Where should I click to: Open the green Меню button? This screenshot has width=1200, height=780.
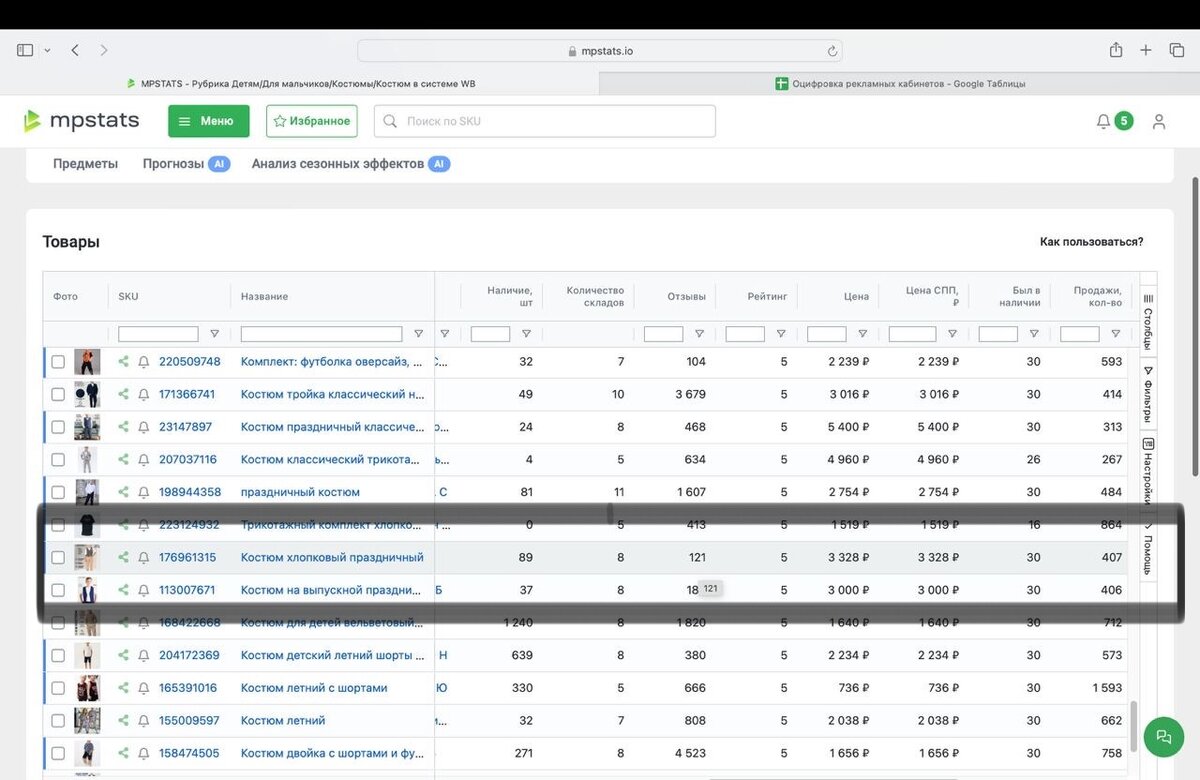(208, 121)
